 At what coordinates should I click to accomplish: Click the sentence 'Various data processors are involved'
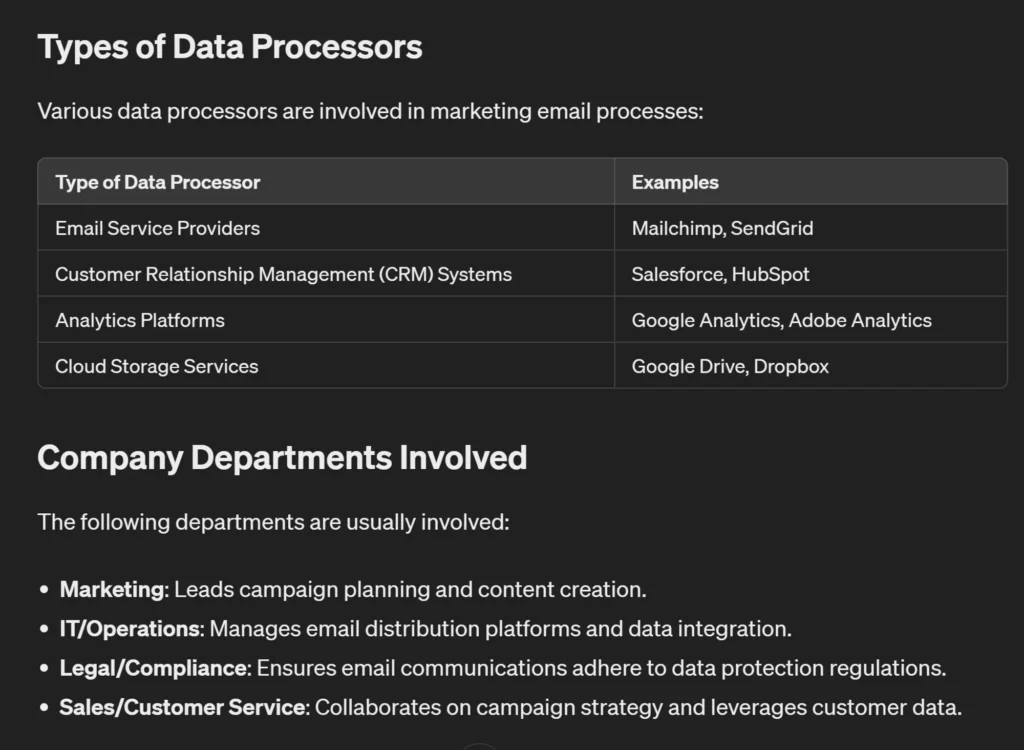pyautogui.click(x=370, y=111)
